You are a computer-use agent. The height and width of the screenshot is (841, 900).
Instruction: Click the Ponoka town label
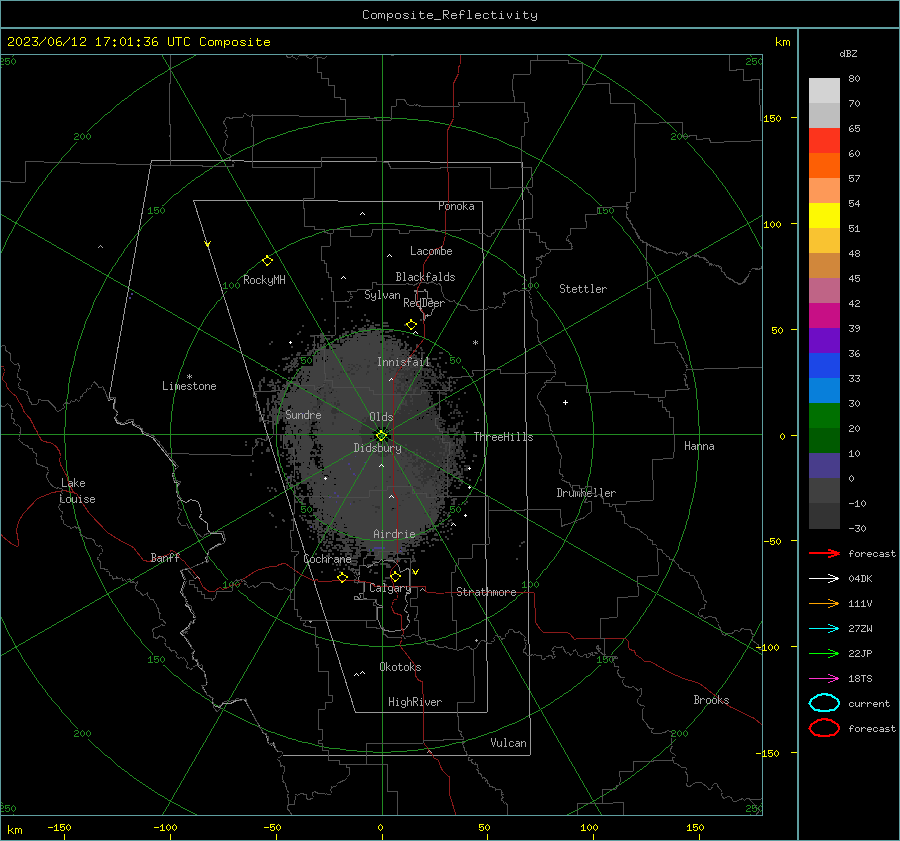tap(456, 206)
